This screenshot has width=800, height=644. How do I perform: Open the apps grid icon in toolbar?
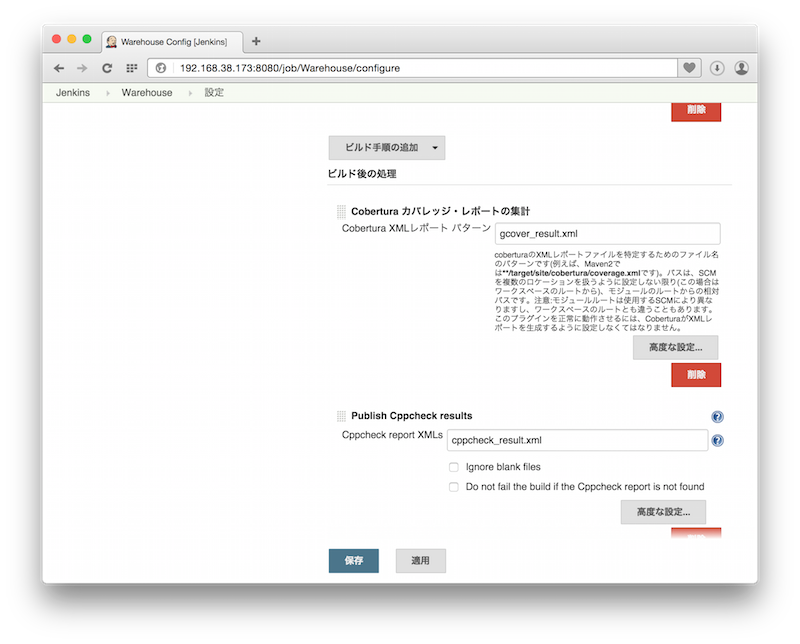click(x=131, y=68)
